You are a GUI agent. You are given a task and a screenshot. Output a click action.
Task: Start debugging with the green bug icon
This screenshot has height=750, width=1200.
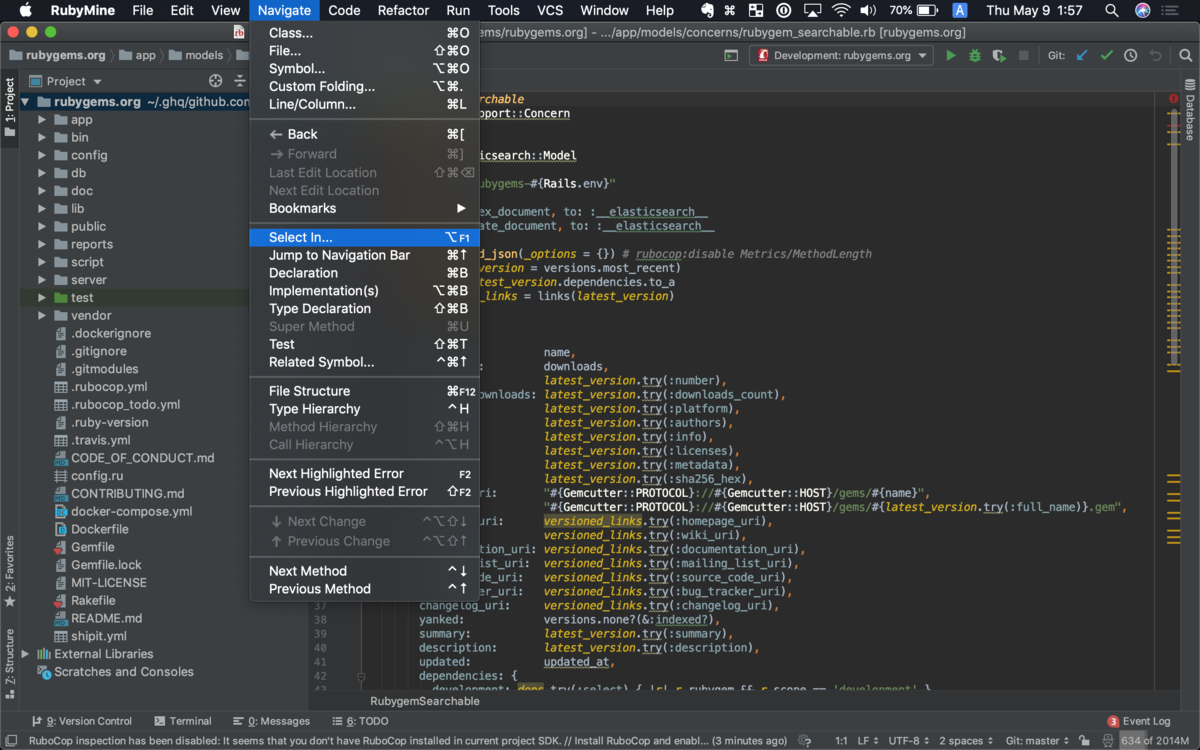coord(975,56)
